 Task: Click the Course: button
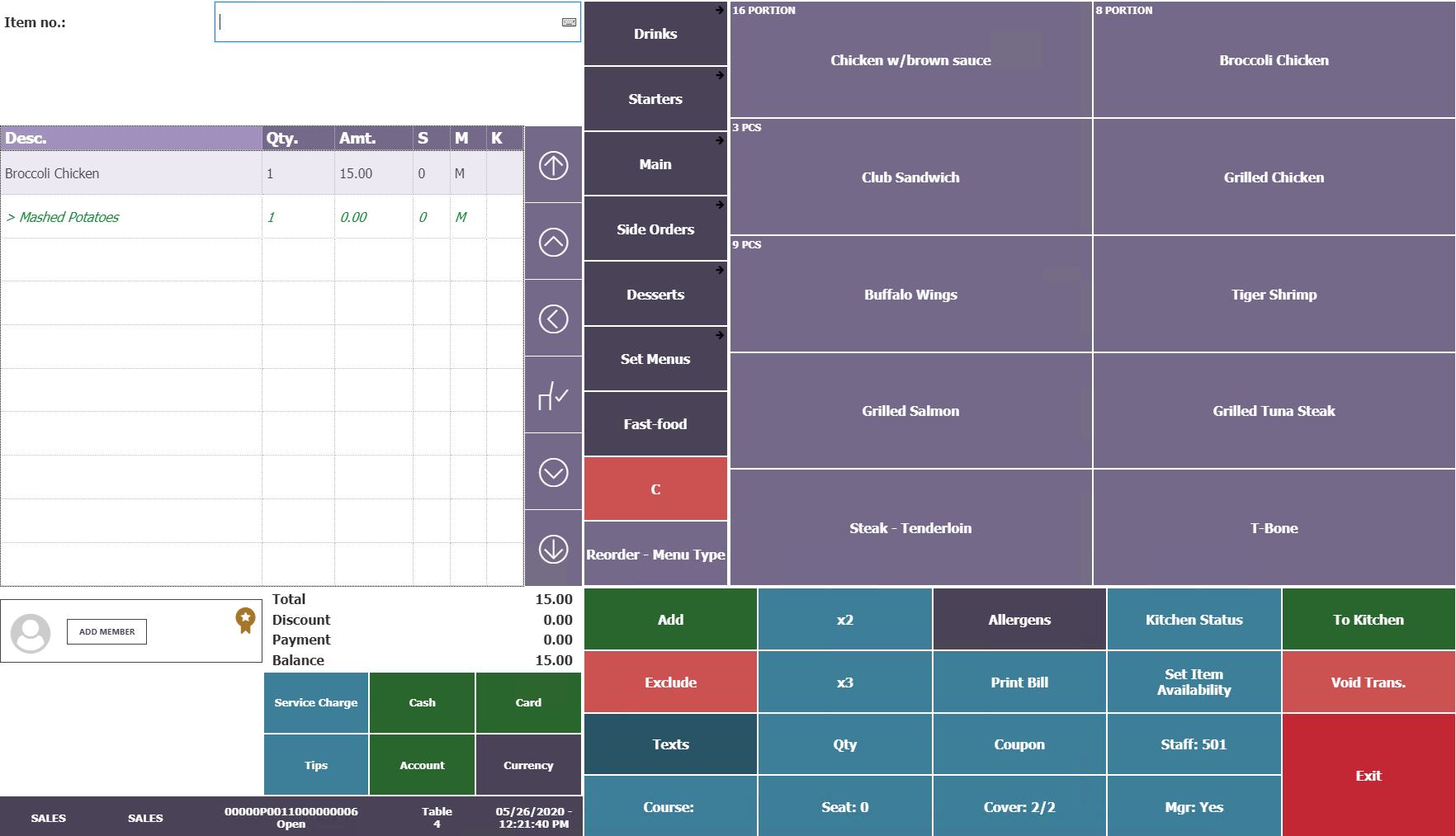670,807
